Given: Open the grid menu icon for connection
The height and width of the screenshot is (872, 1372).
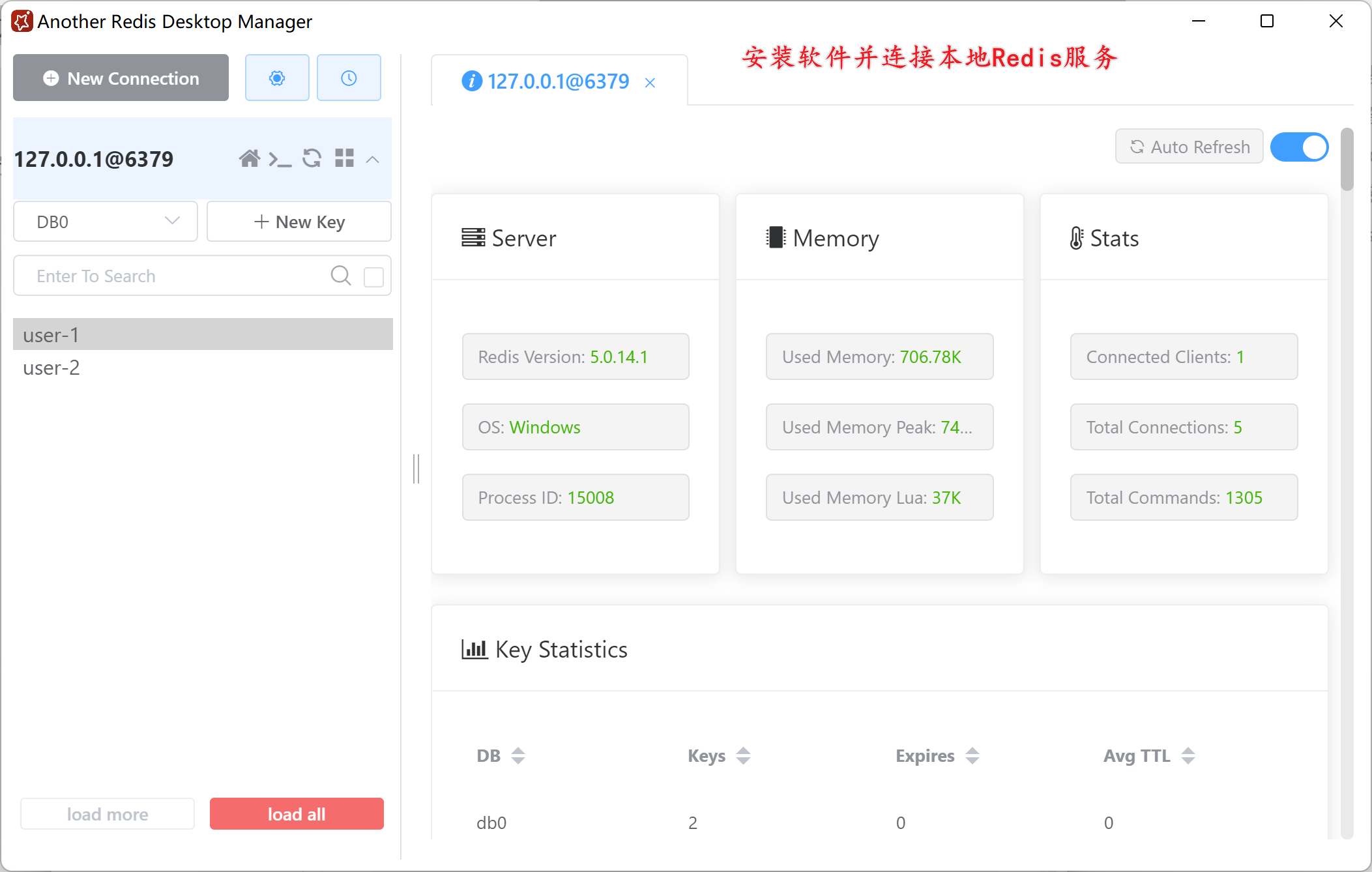Looking at the screenshot, I should pyautogui.click(x=344, y=158).
